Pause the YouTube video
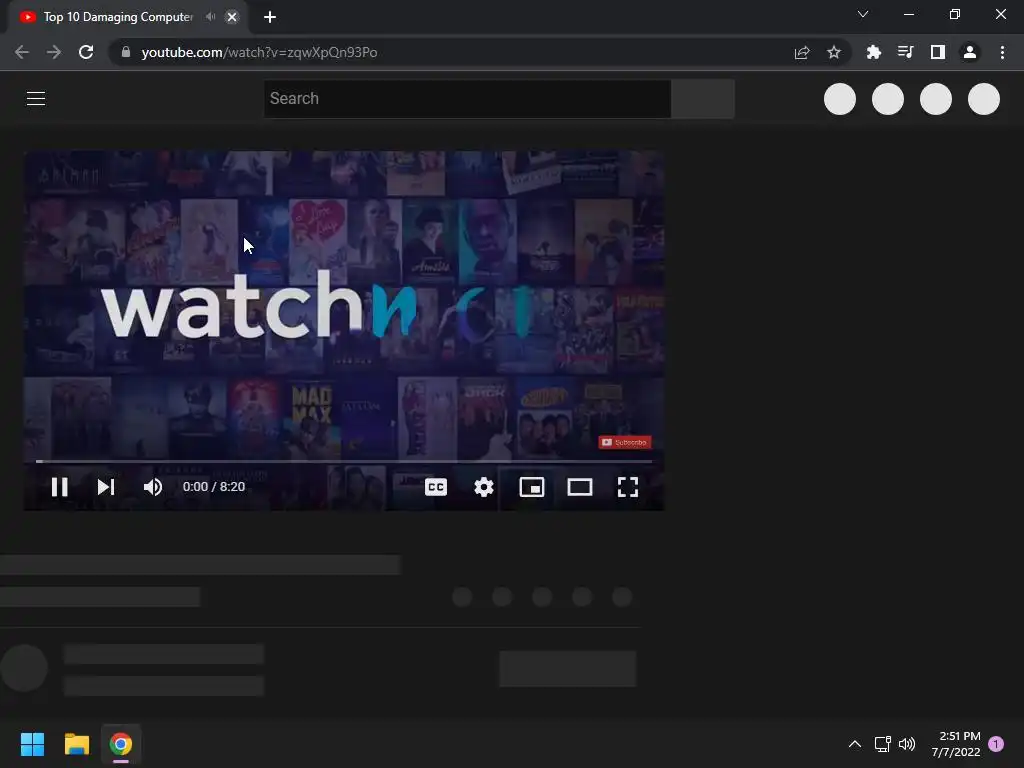This screenshot has width=1024, height=768. pos(59,487)
